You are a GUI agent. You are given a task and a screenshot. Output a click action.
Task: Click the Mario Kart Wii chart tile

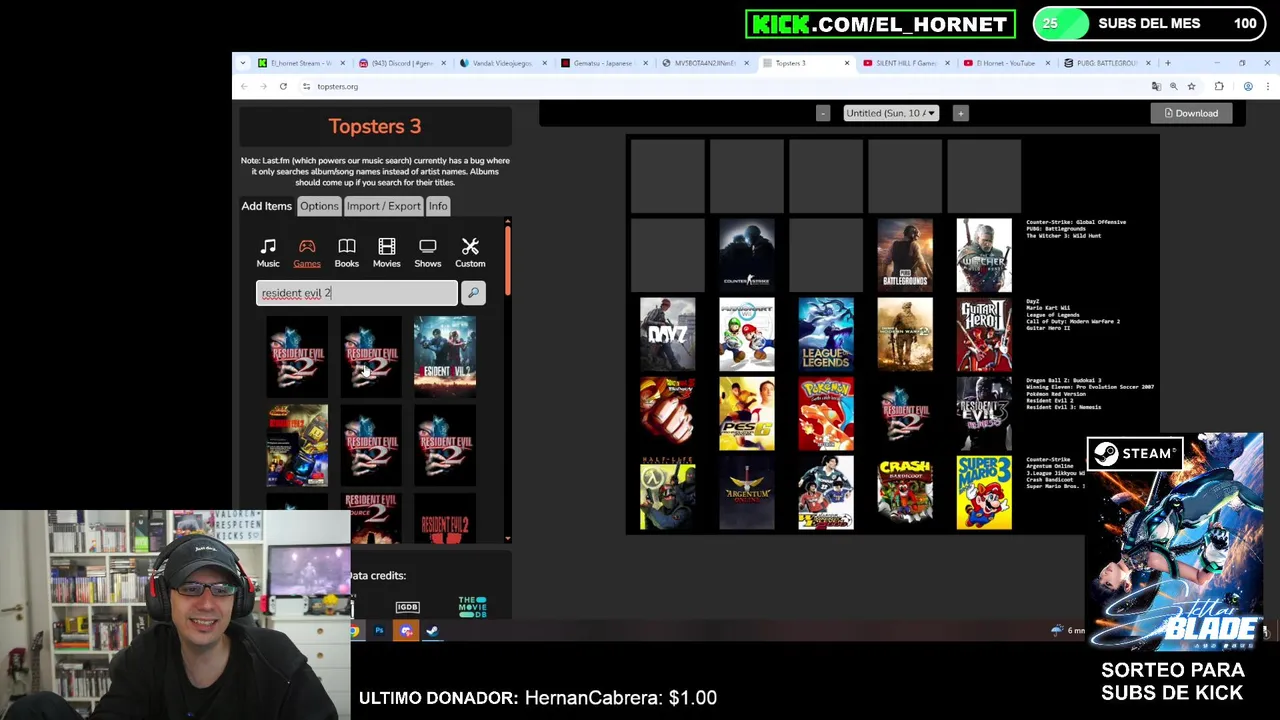point(747,334)
